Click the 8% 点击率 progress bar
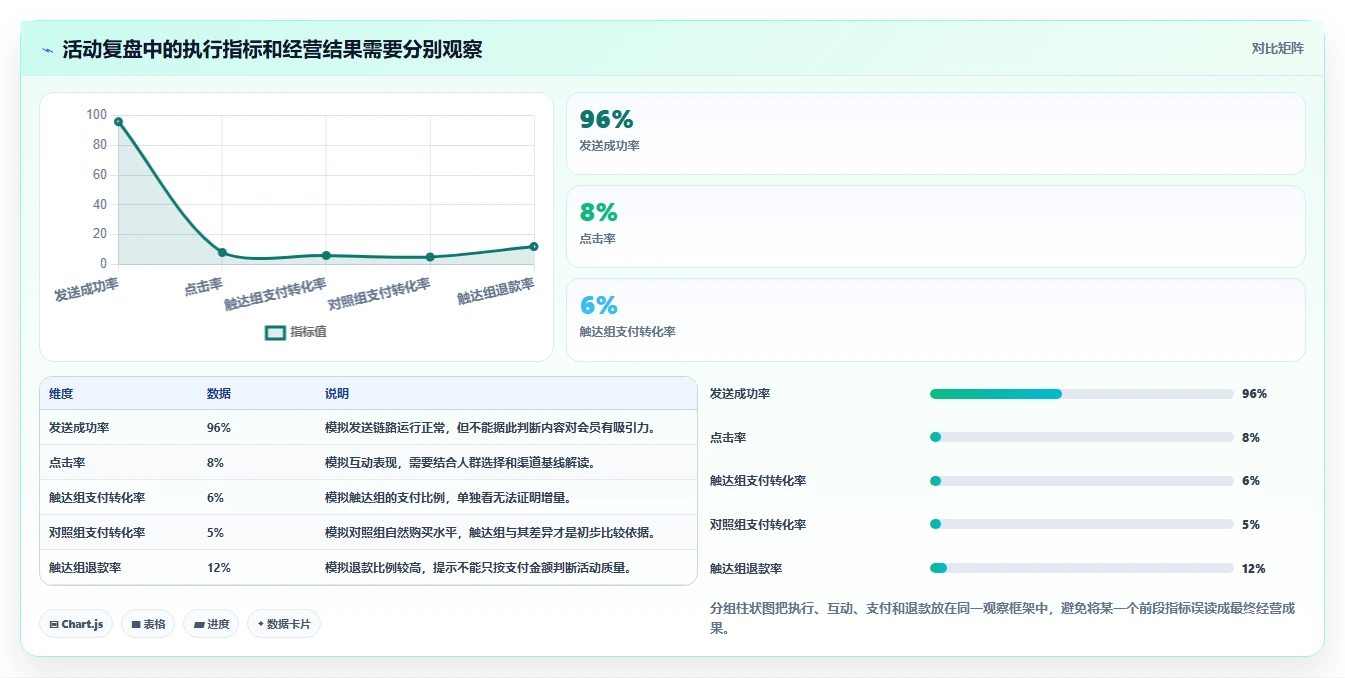The image size is (1345, 678). click(x=1081, y=437)
